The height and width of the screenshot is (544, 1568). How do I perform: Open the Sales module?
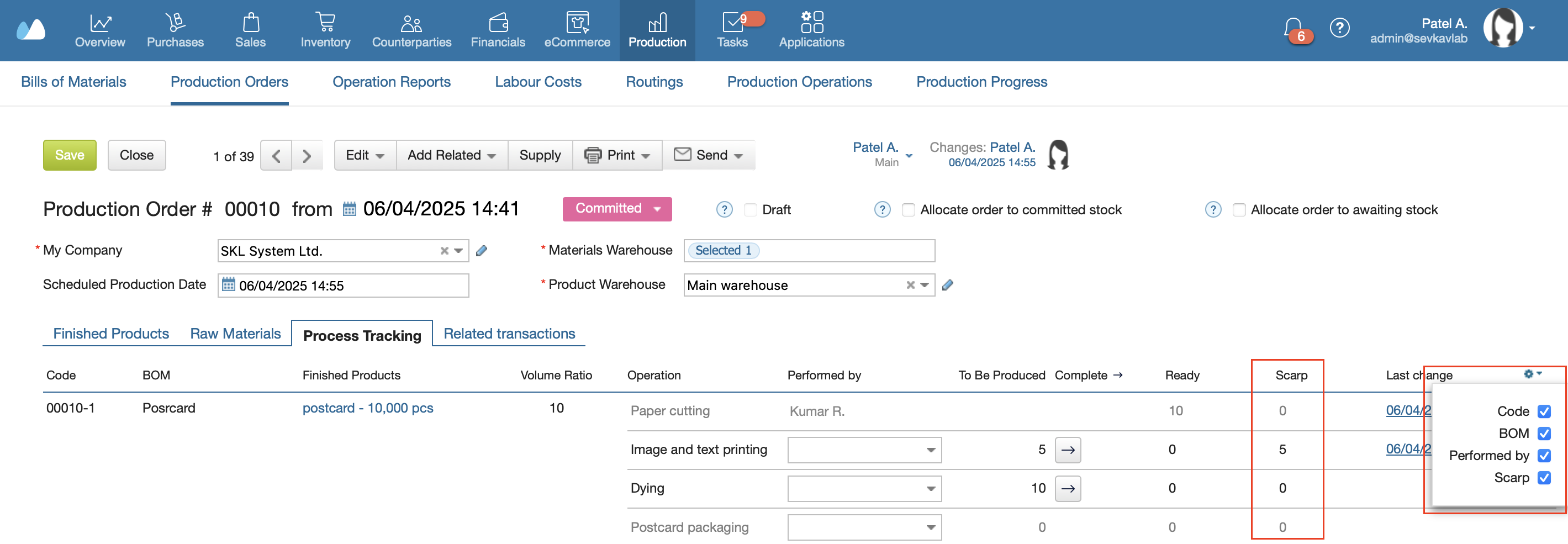pos(250,30)
